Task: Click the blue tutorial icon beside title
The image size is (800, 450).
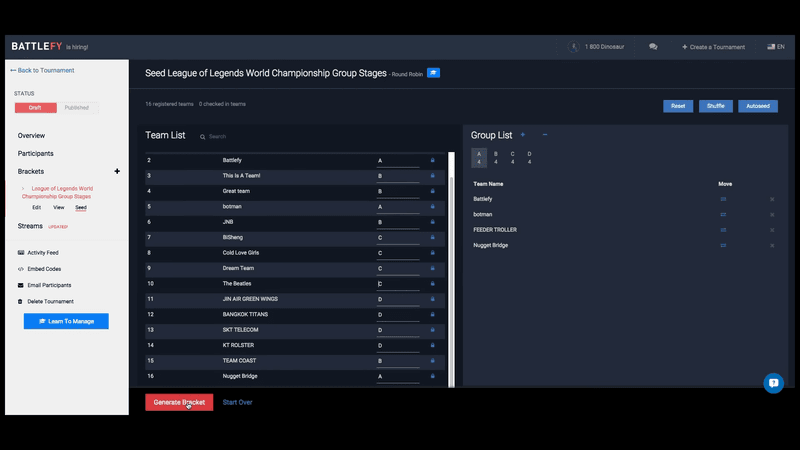Action: pos(433,73)
